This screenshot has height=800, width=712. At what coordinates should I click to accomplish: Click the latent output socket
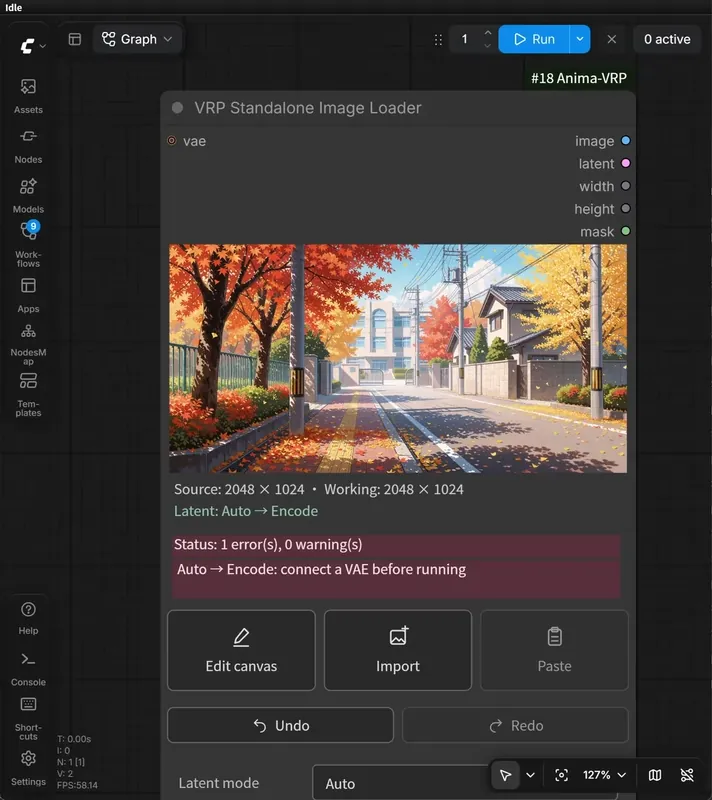[x=626, y=163]
